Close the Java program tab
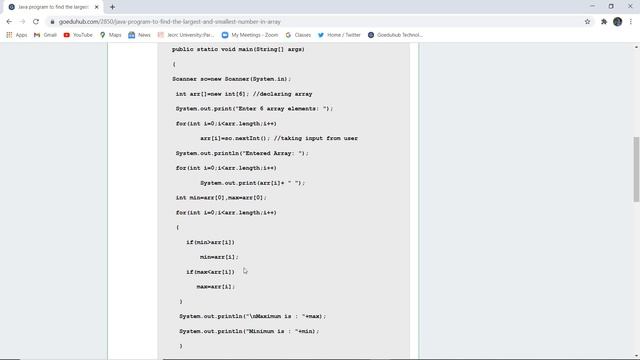 [x=97, y=7]
